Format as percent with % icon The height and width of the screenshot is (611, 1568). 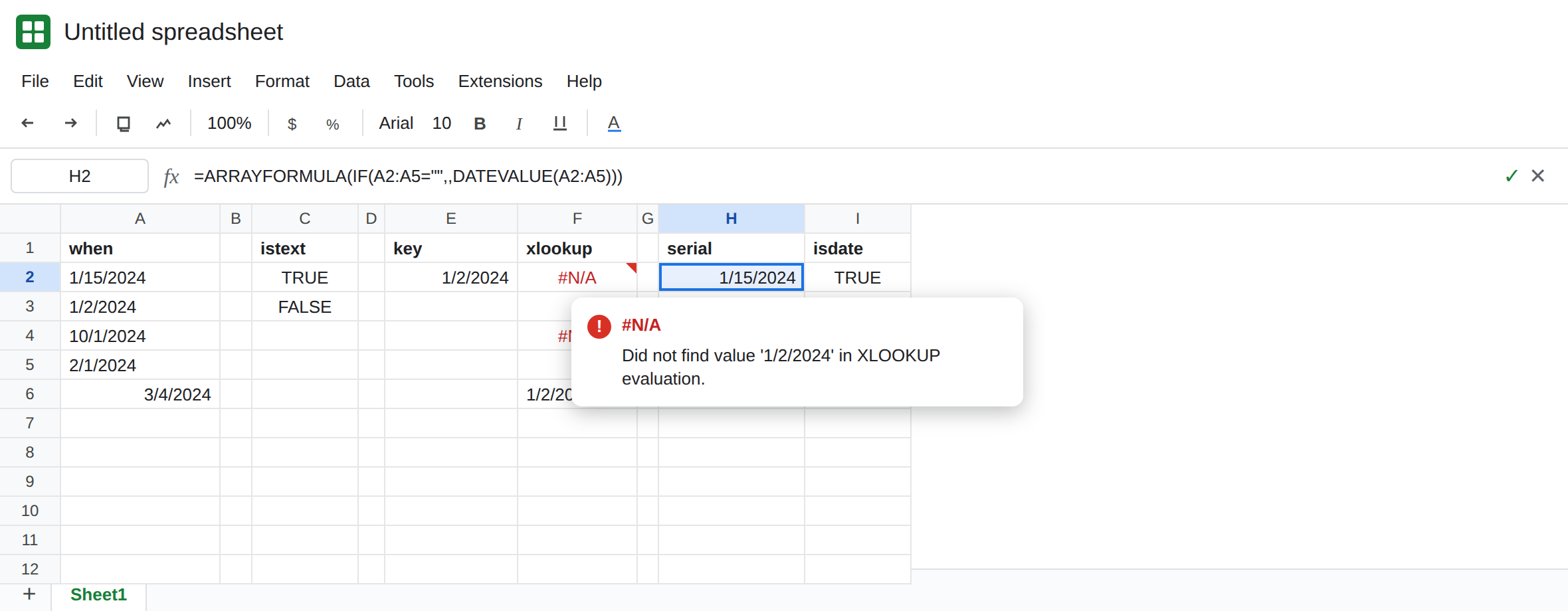click(333, 124)
